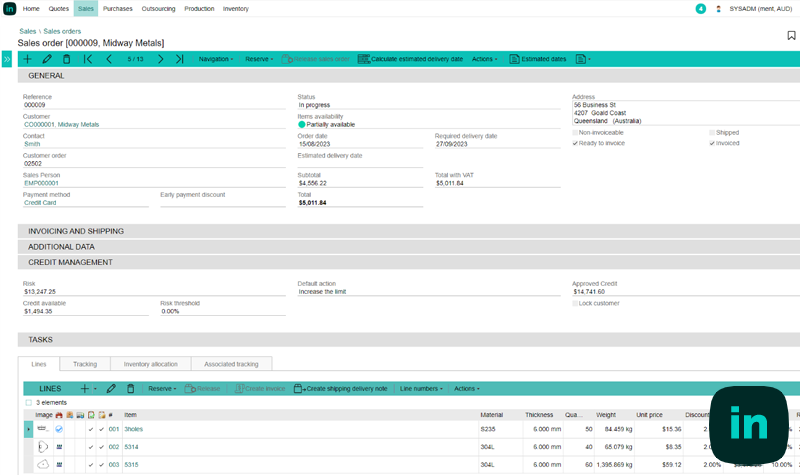Click the app logo in top-left corner

point(10,9)
